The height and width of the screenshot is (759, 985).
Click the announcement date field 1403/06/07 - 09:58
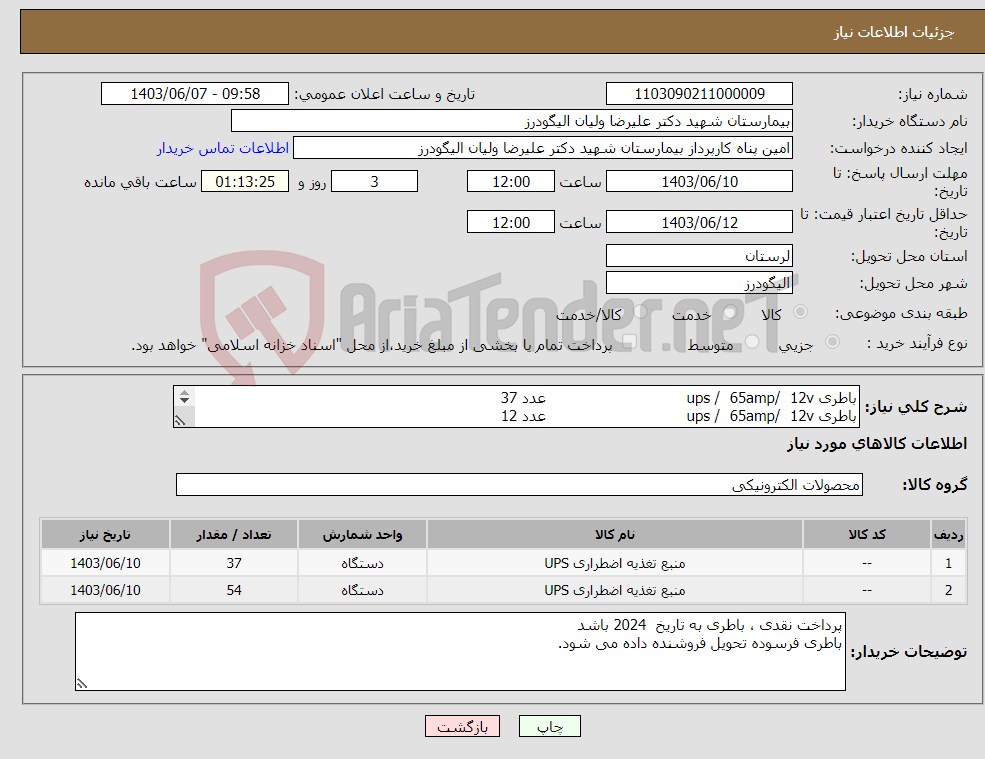195,94
